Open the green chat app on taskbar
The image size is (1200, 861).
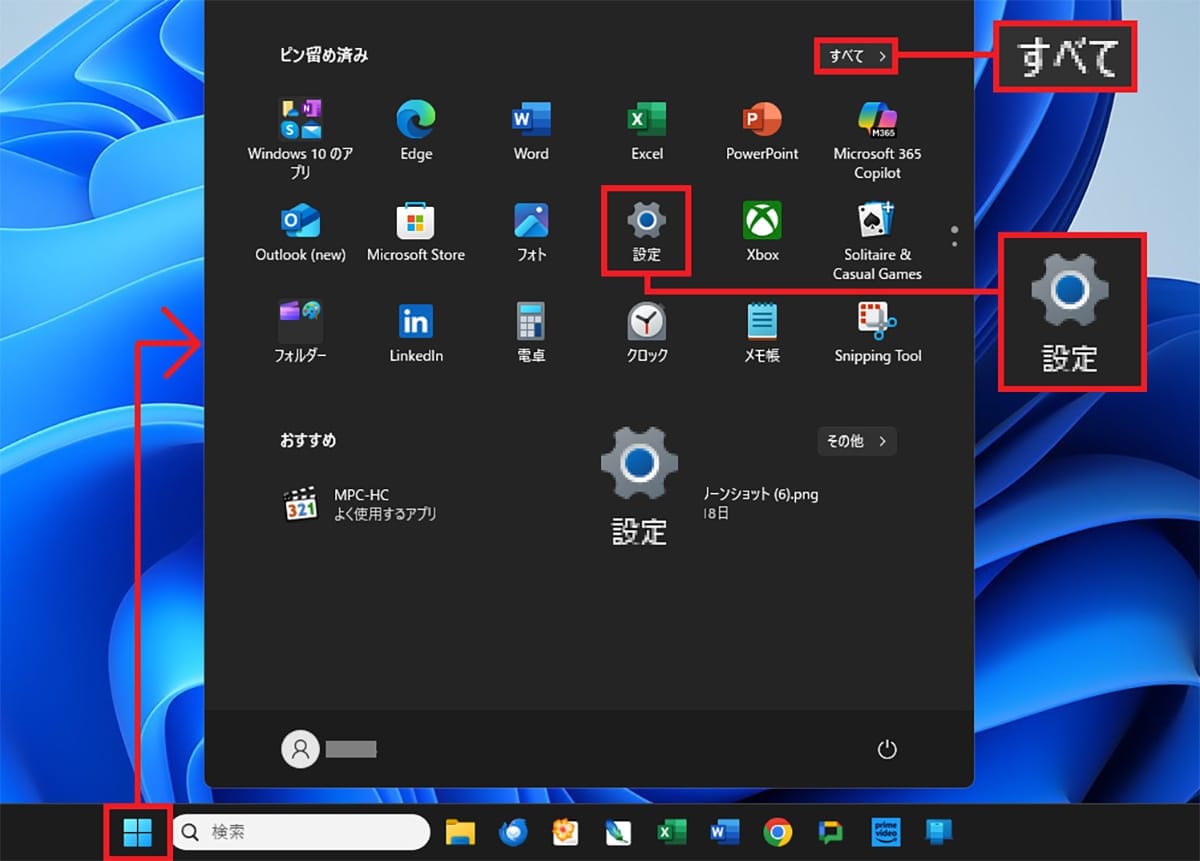point(831,832)
